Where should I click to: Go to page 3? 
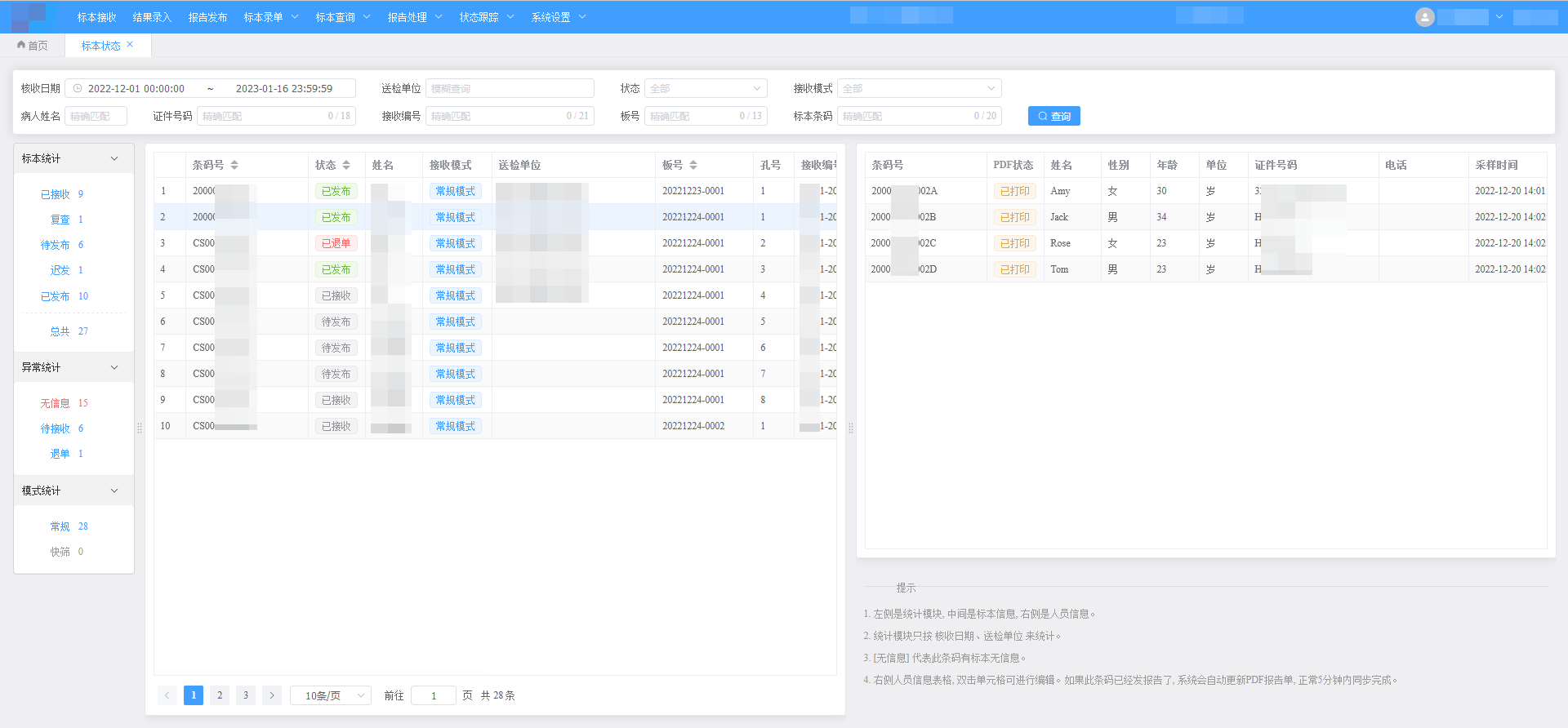click(246, 695)
